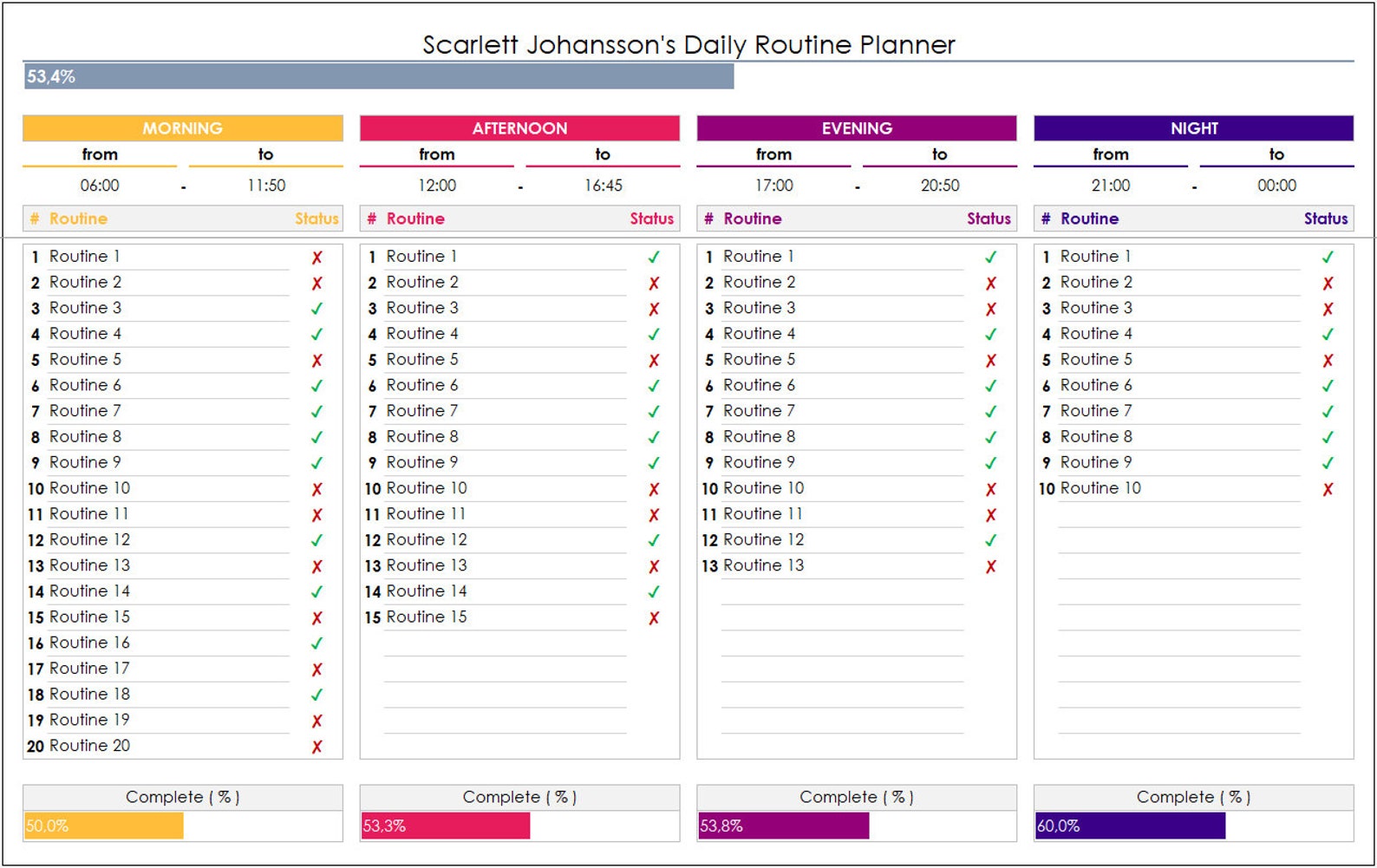The height and width of the screenshot is (868, 1377).
Task: Click the Evening Status column header
Action: tap(989, 219)
